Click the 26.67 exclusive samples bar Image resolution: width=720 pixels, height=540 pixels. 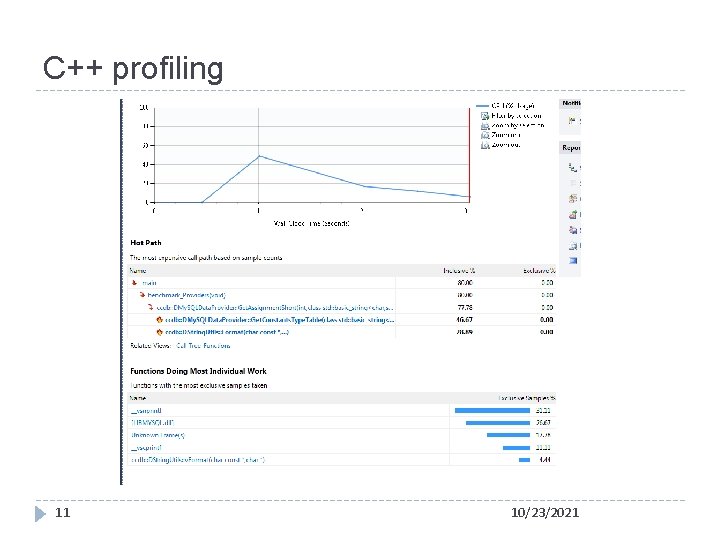[498, 423]
